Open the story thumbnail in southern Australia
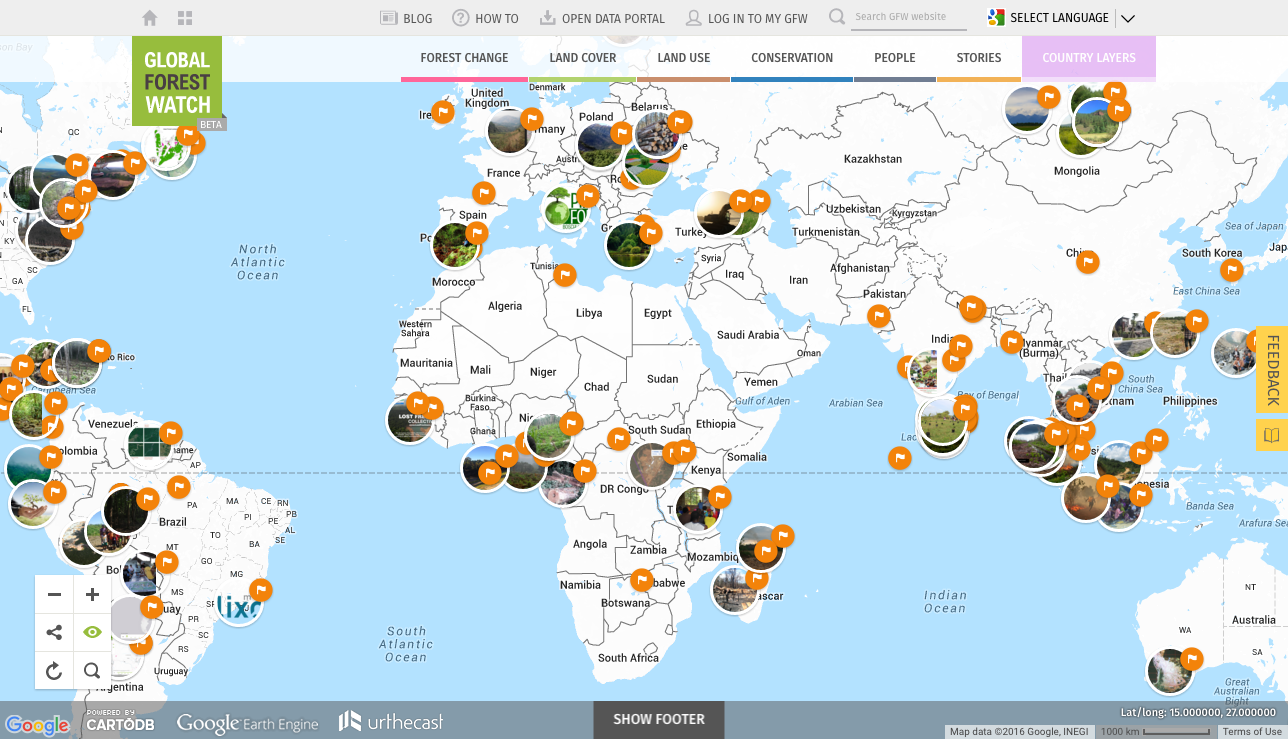 pos(1169,671)
